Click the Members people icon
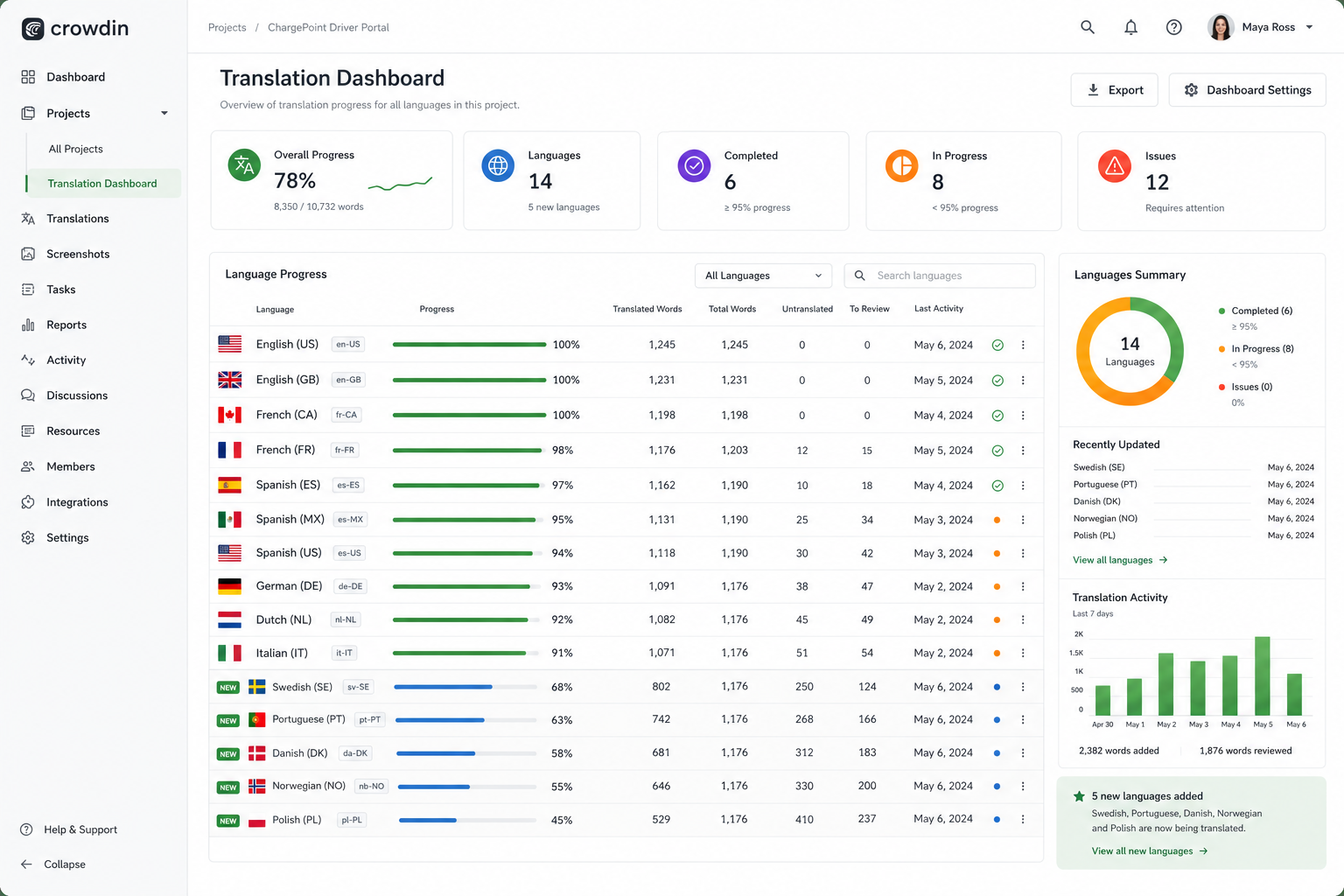This screenshot has height=896, width=1344. [28, 466]
